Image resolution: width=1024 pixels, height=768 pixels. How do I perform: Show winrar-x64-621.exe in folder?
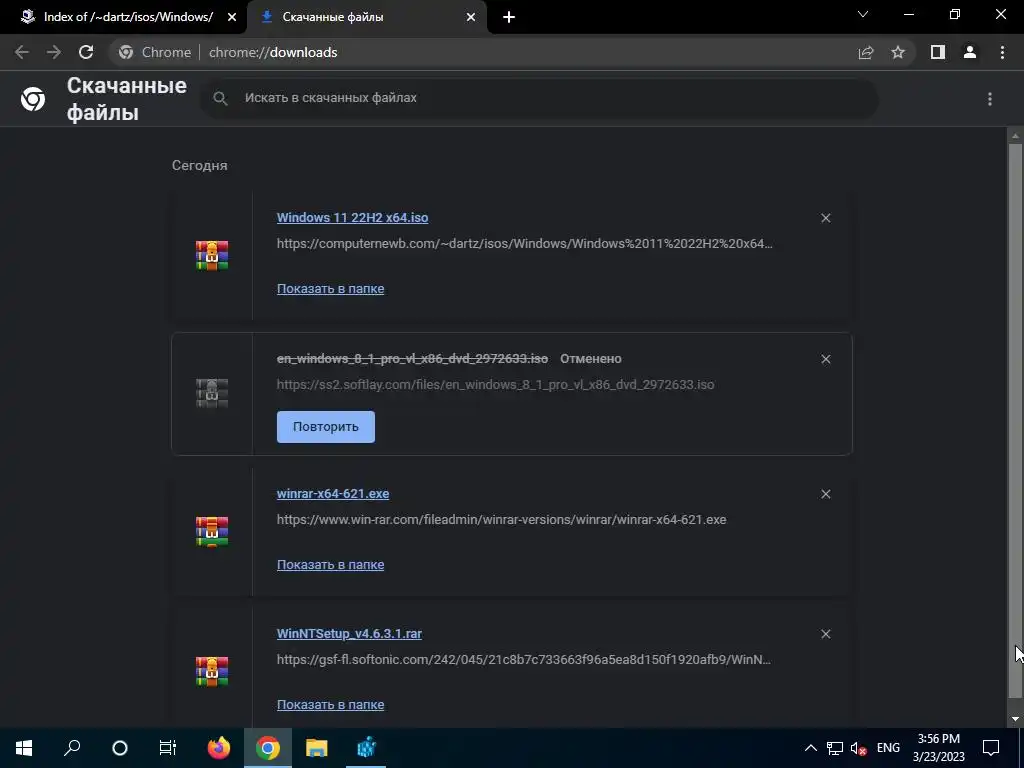coord(330,565)
